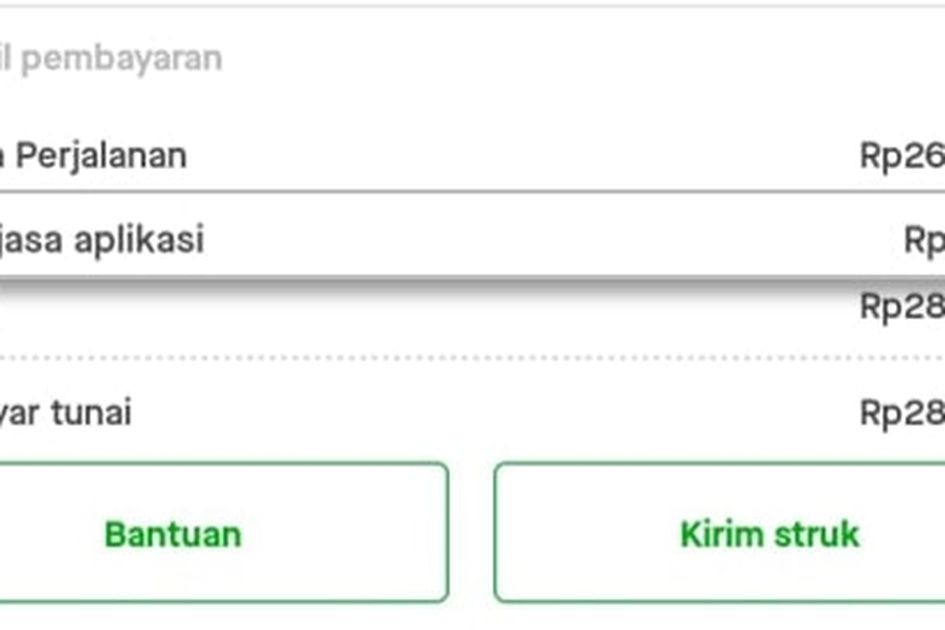Tap the Bantuan help button
Viewport: 945px width, 630px height.
[x=172, y=534]
